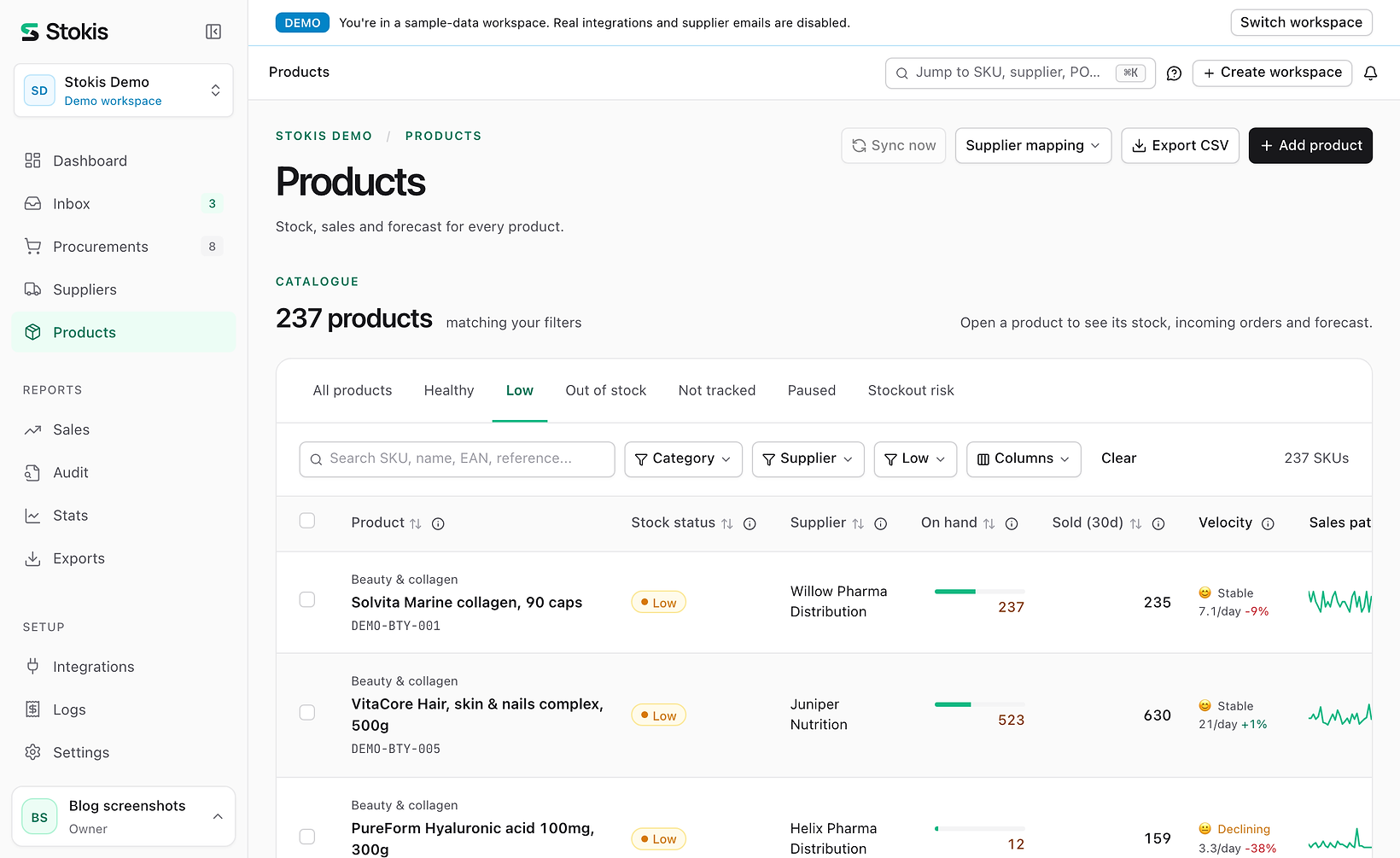Click the Inbox tray icon
Image resolution: width=1400 pixels, height=858 pixels.
(32, 203)
